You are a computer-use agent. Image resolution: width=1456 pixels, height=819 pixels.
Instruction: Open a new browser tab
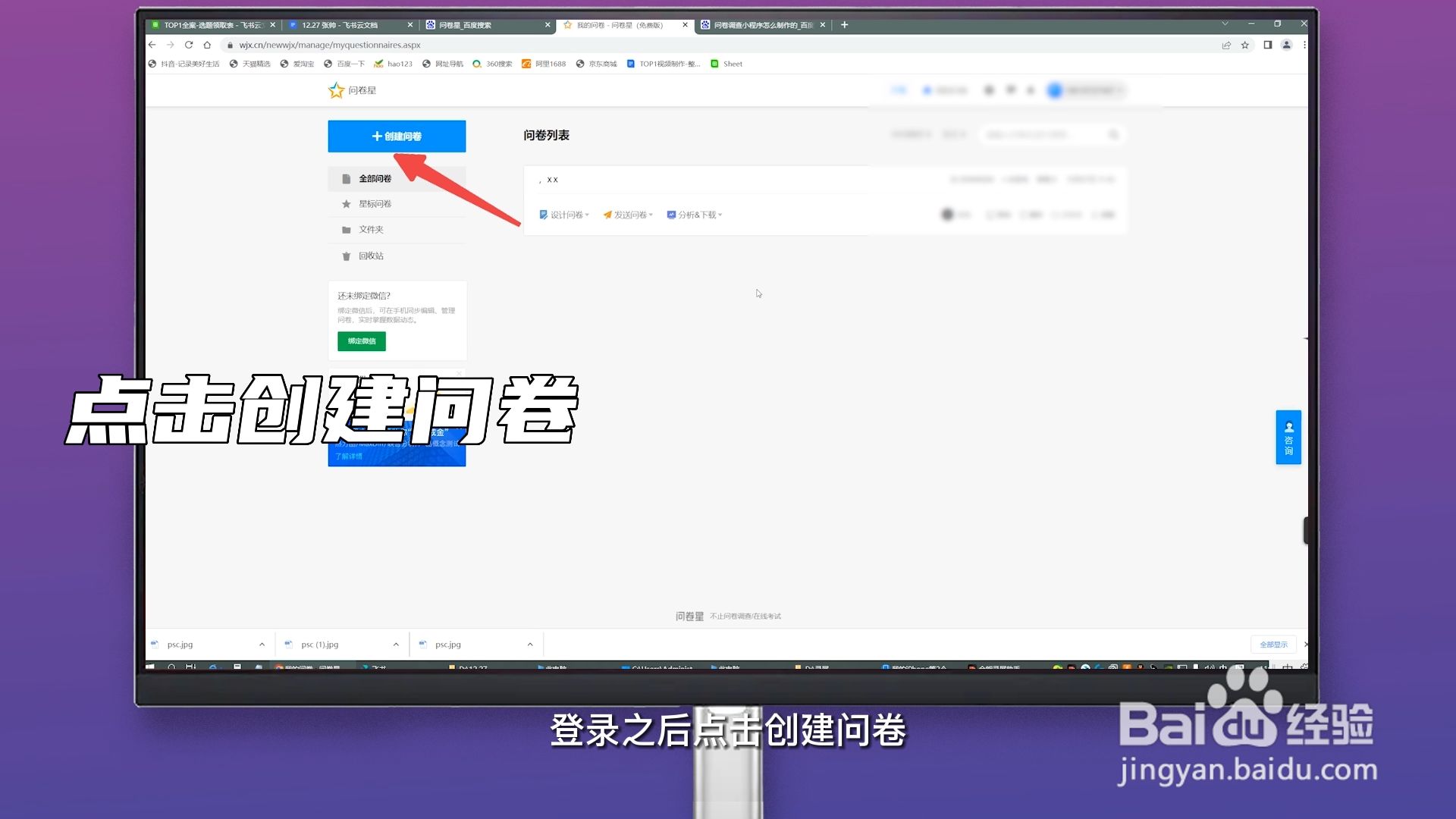point(844,25)
